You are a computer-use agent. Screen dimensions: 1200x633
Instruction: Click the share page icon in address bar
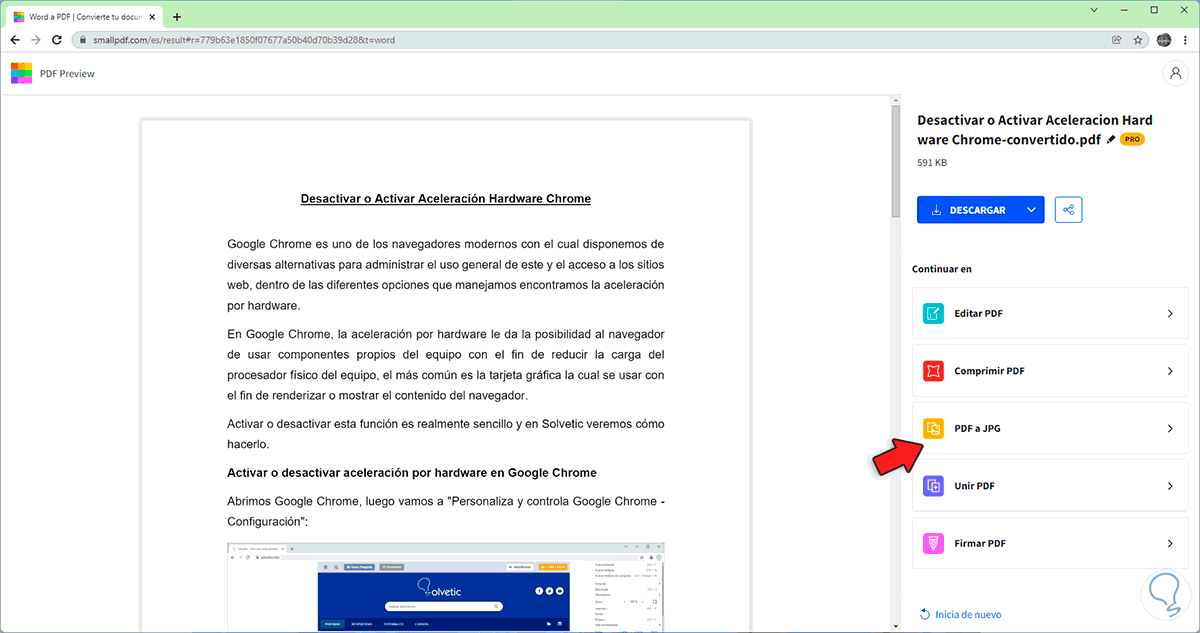click(x=1116, y=40)
